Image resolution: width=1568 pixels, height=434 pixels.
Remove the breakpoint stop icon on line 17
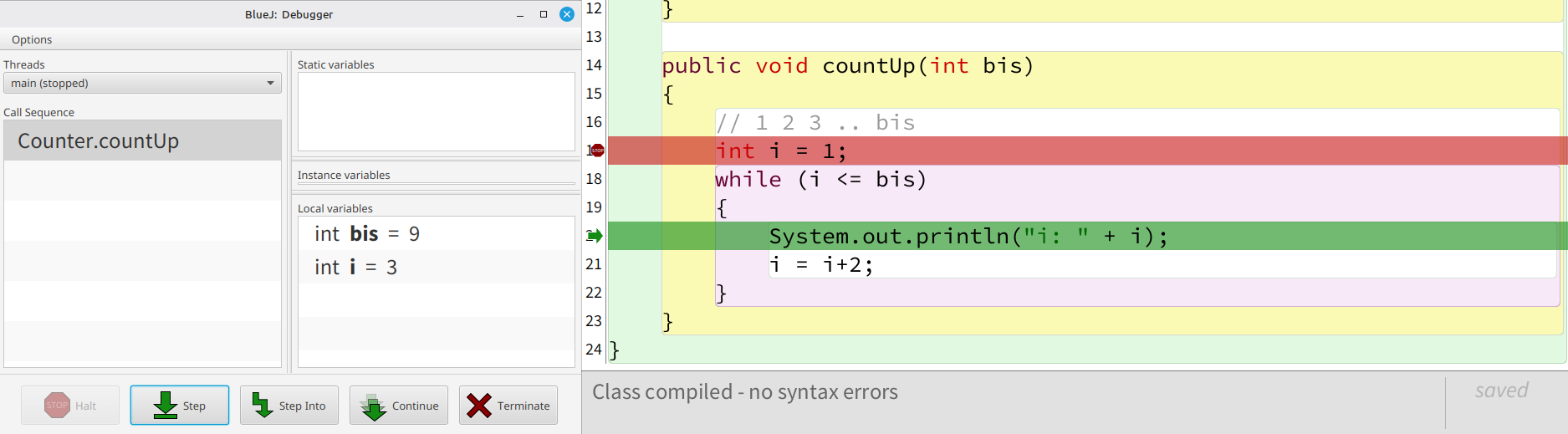pyautogui.click(x=597, y=151)
